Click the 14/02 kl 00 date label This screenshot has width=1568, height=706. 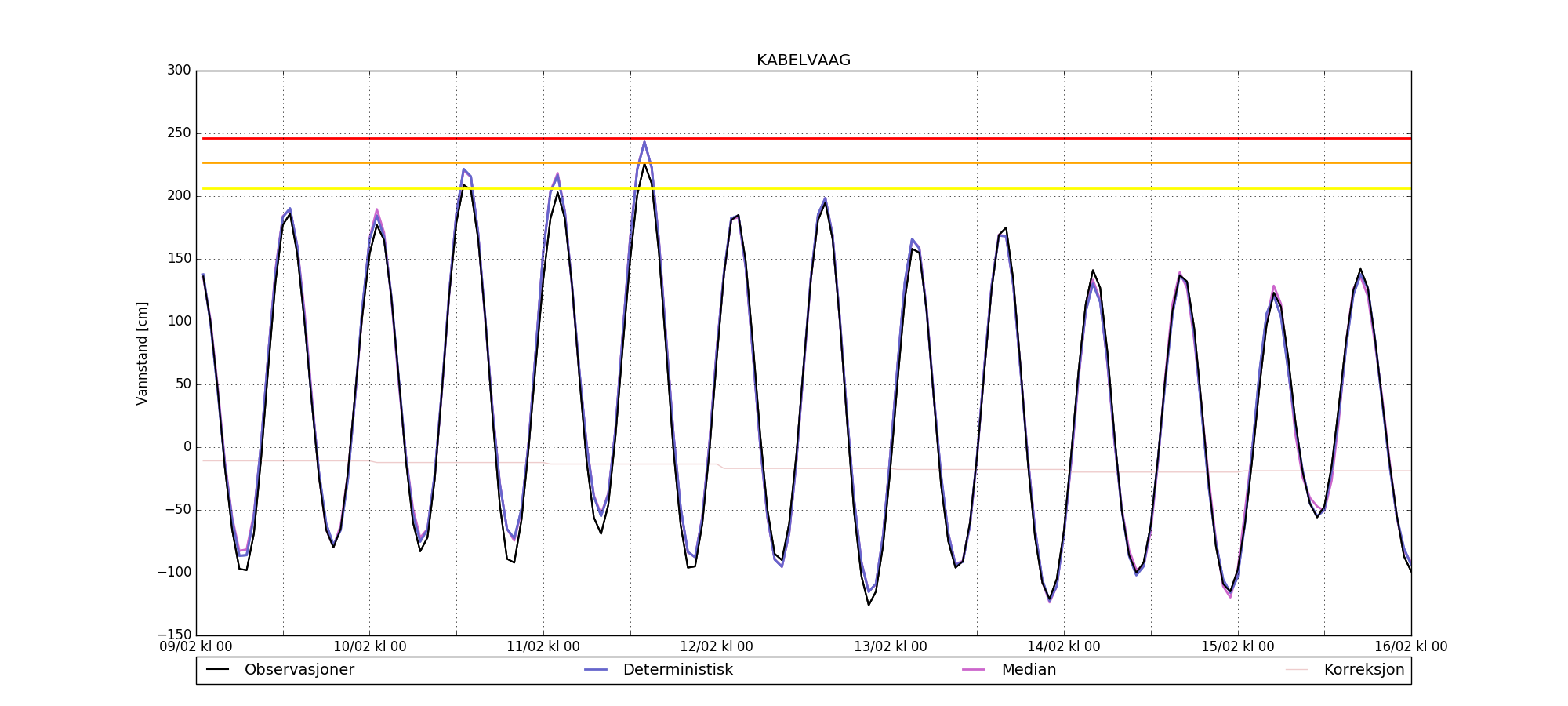pyautogui.click(x=1064, y=647)
